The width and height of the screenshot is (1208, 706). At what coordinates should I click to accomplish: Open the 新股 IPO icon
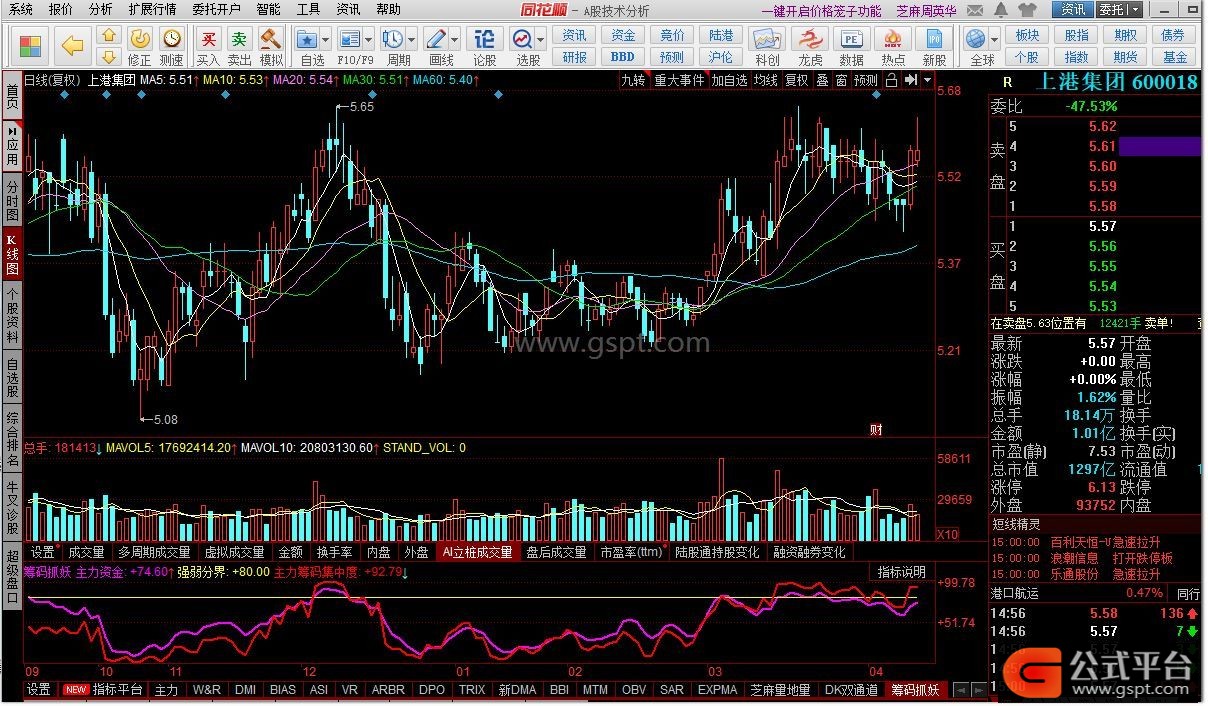tap(935, 39)
